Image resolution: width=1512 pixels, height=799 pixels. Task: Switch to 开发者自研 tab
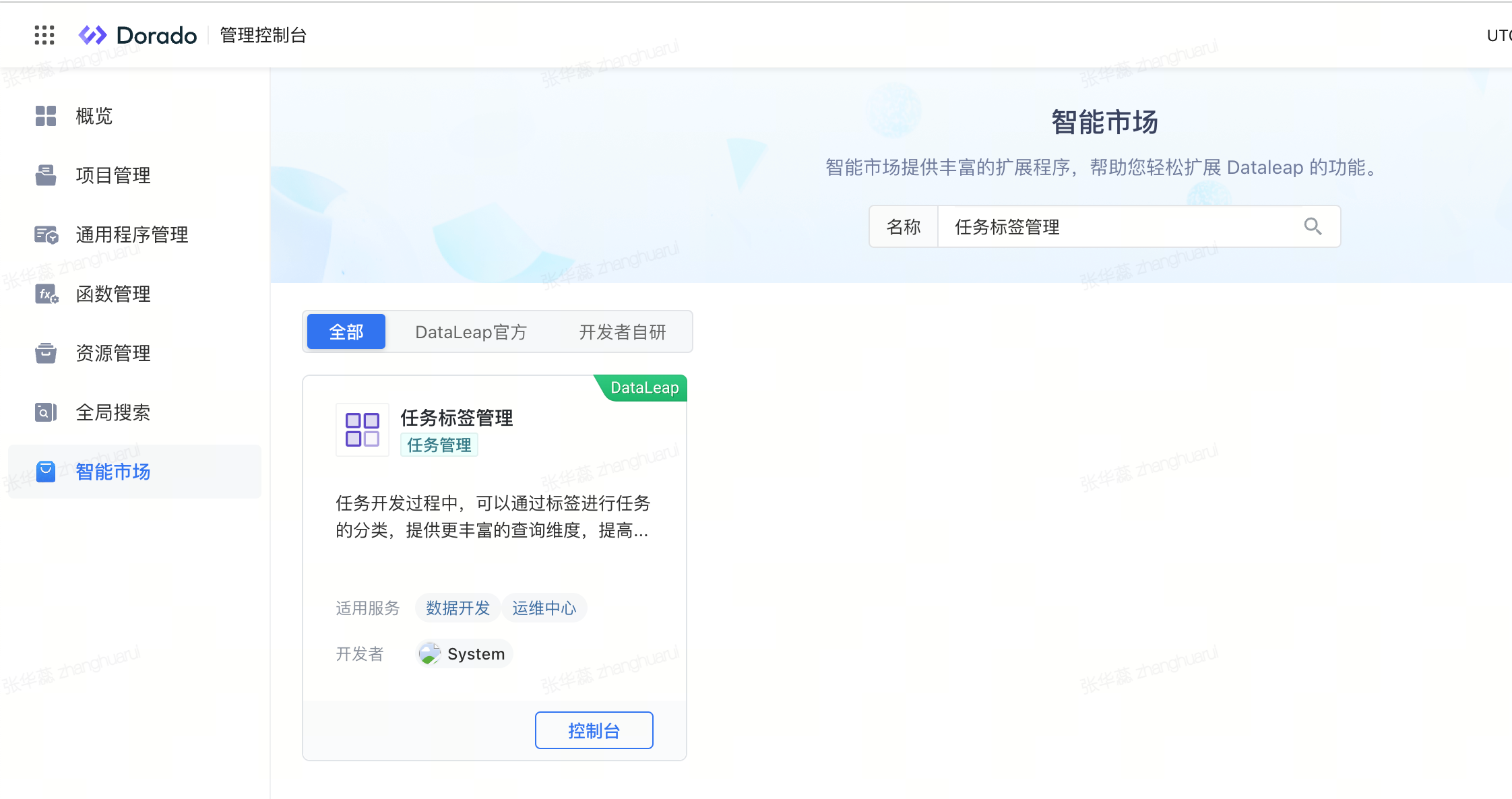[623, 331]
